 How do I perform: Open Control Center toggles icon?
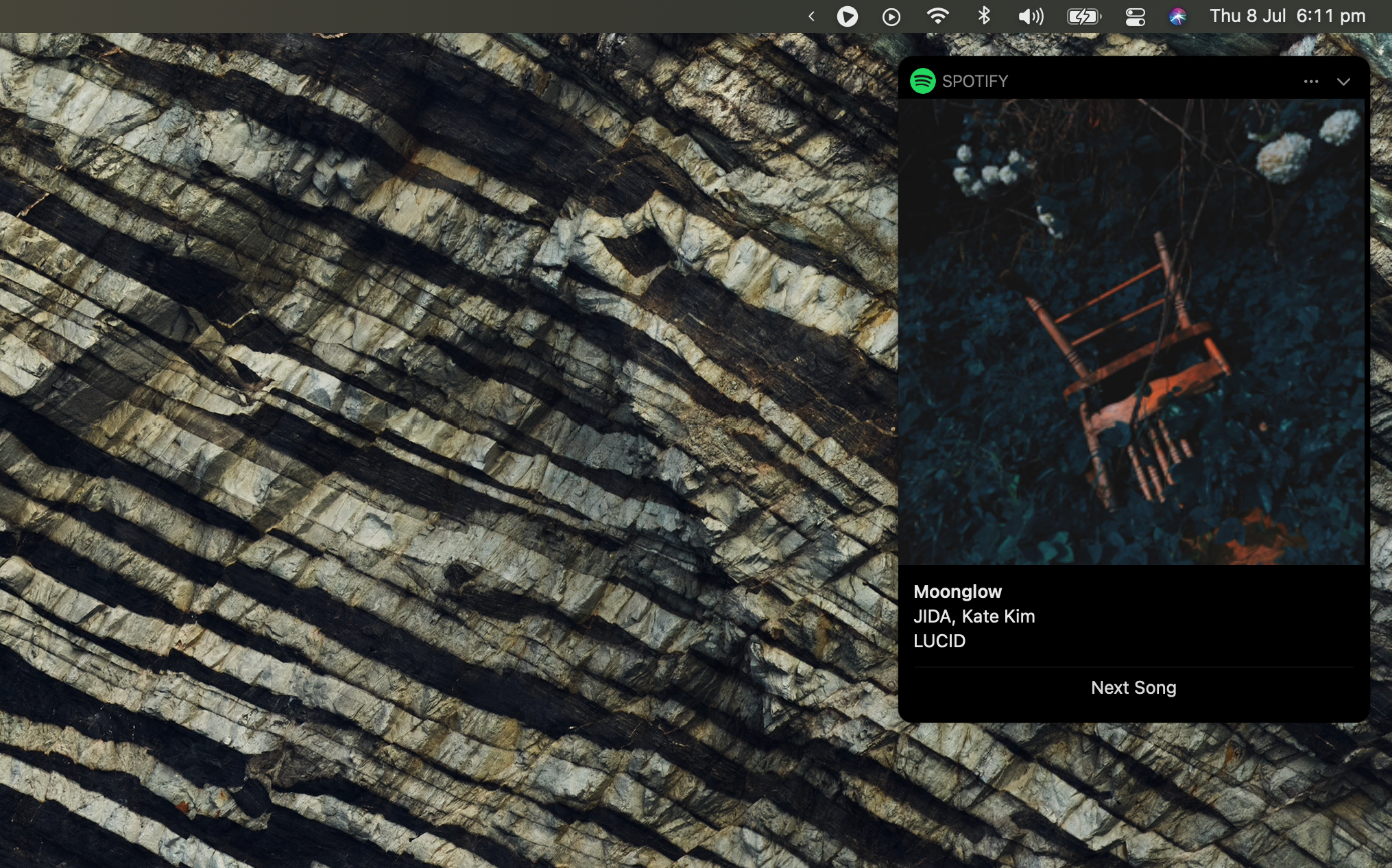[1135, 16]
